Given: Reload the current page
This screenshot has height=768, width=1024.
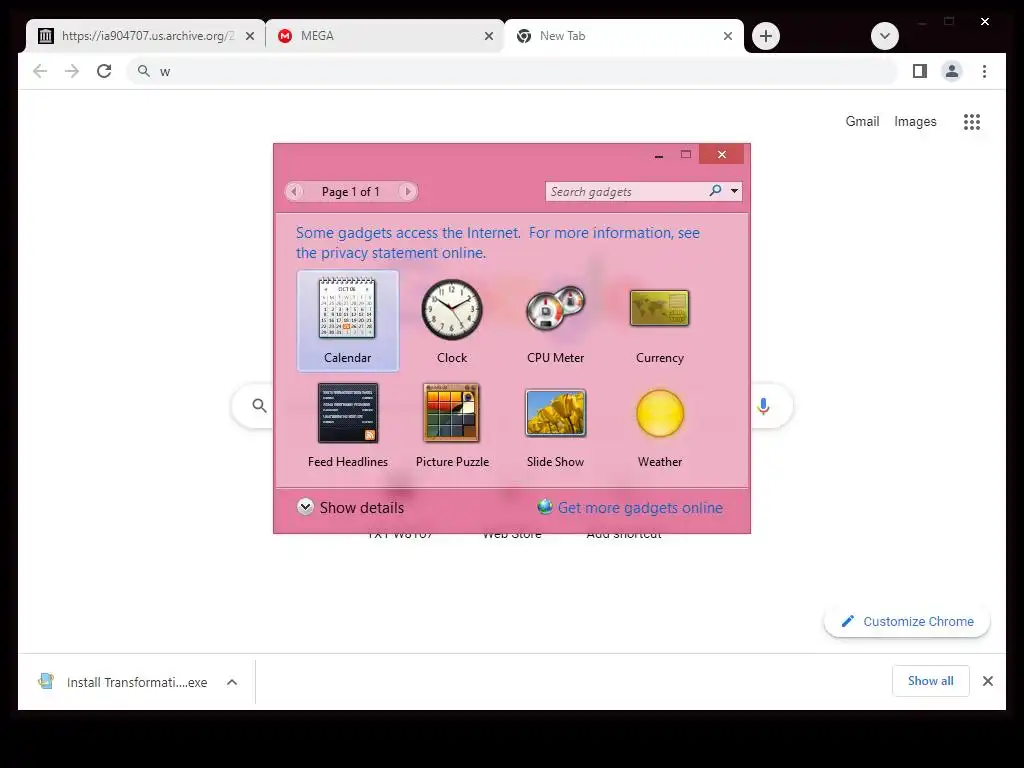Looking at the screenshot, I should pyautogui.click(x=104, y=71).
